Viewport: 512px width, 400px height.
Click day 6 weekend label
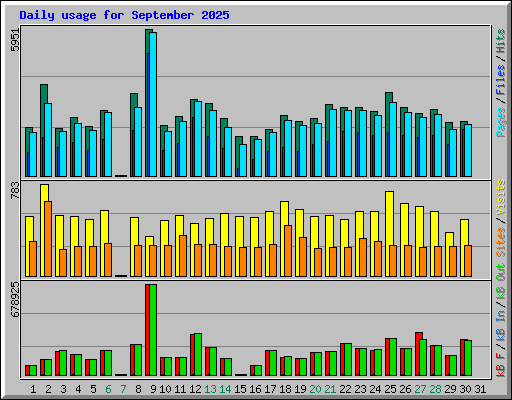(108, 389)
